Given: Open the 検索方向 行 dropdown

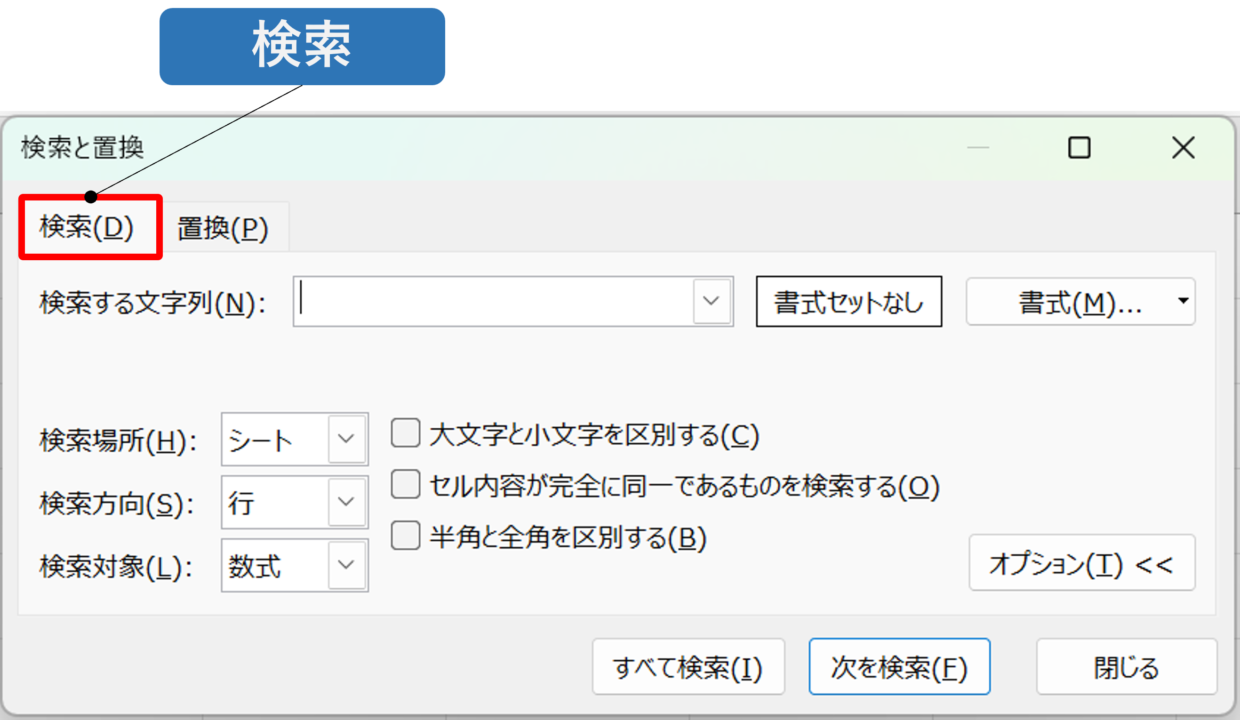Looking at the screenshot, I should coord(294,502).
